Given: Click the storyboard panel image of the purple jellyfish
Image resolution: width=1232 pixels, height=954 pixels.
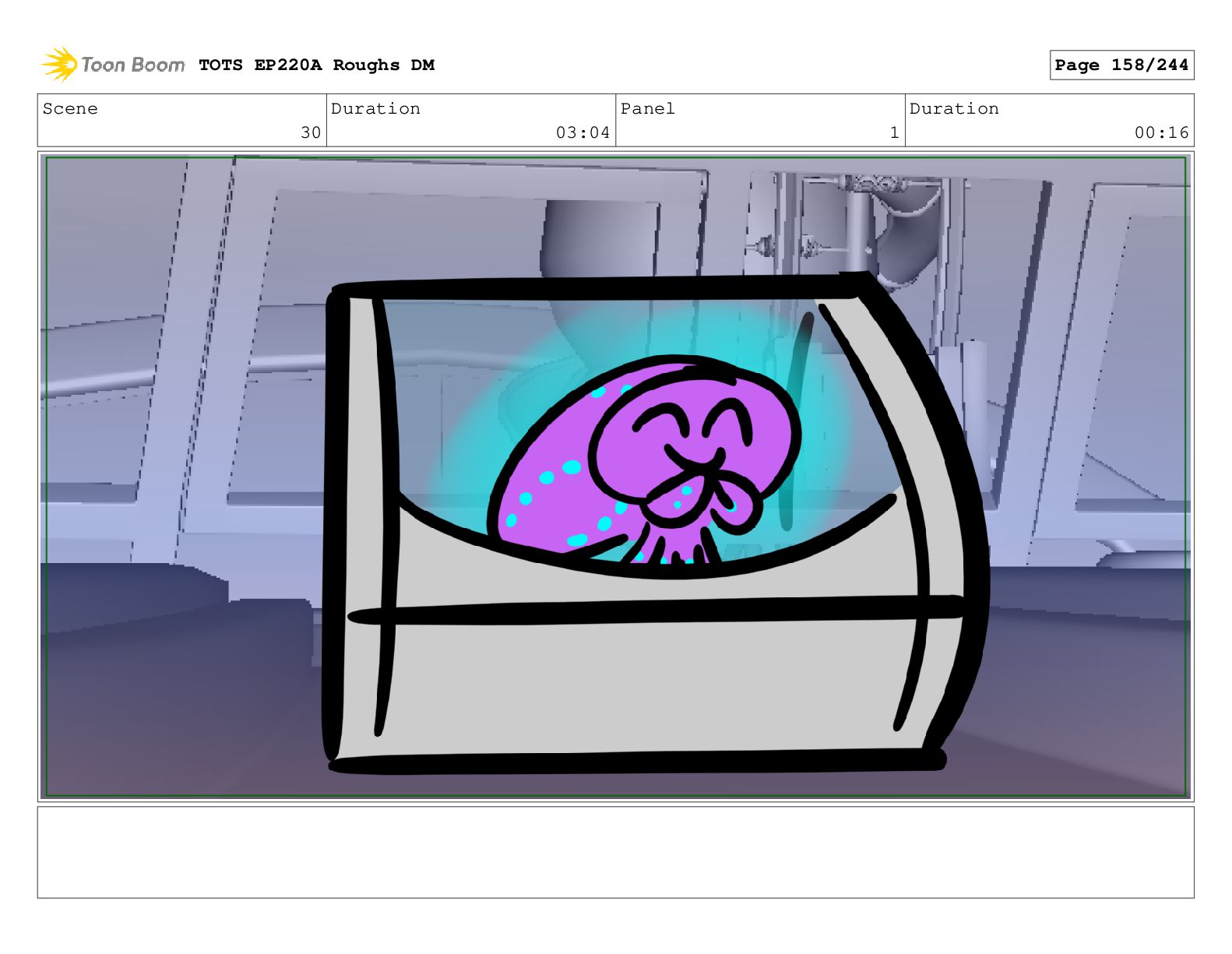Looking at the screenshot, I should click(615, 477).
